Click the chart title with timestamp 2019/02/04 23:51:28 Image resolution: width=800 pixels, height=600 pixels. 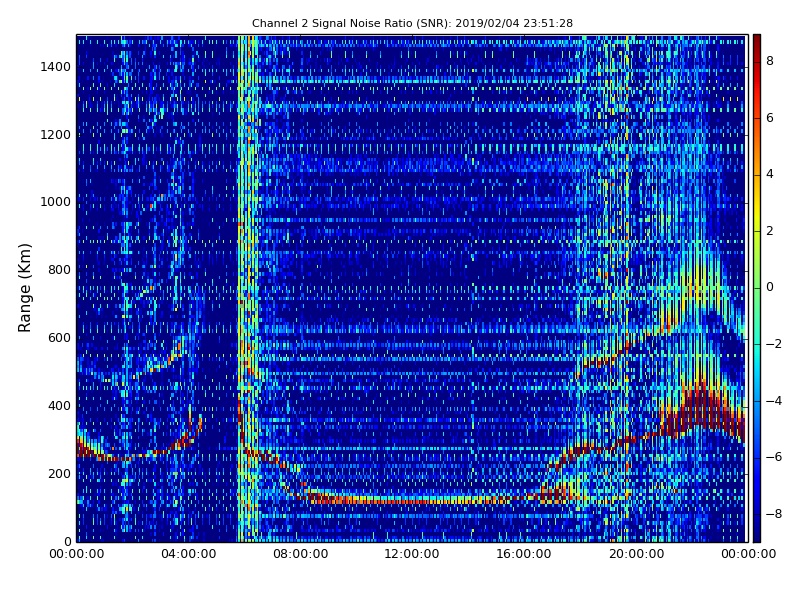point(412,23)
